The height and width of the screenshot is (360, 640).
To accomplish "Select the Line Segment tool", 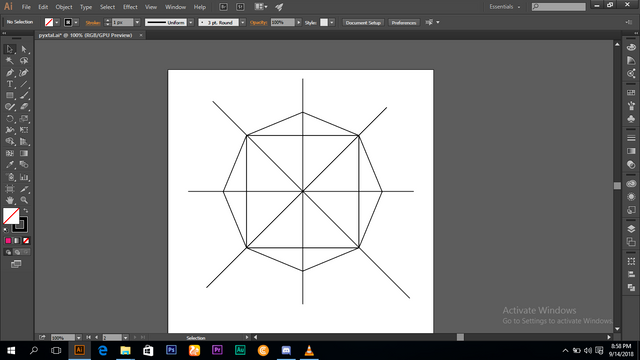I will (x=24, y=84).
